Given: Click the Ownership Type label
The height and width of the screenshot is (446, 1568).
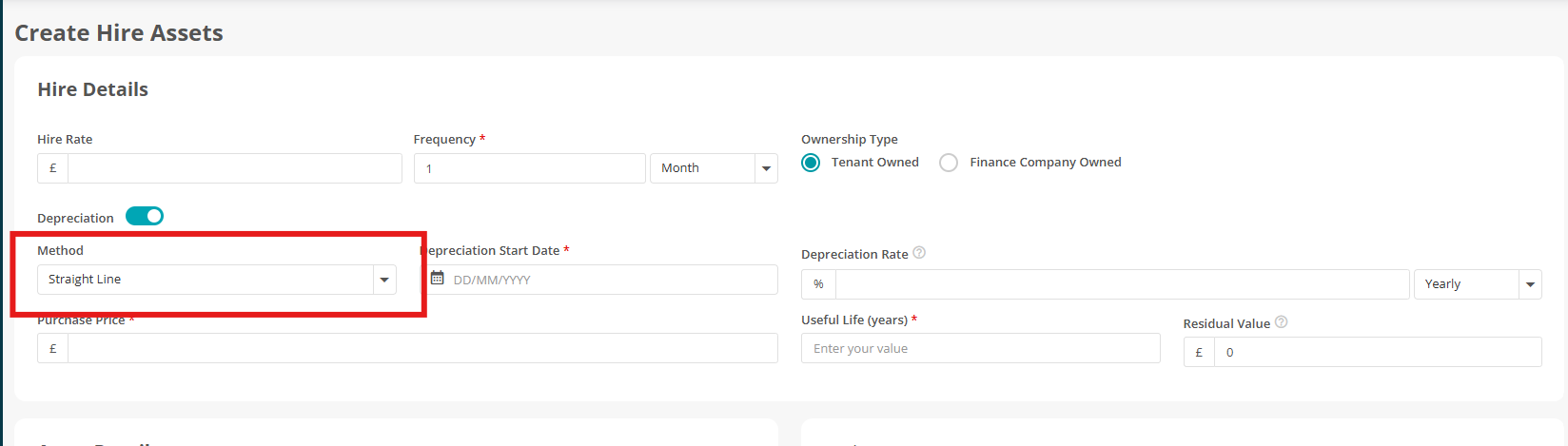Looking at the screenshot, I should click(x=850, y=139).
